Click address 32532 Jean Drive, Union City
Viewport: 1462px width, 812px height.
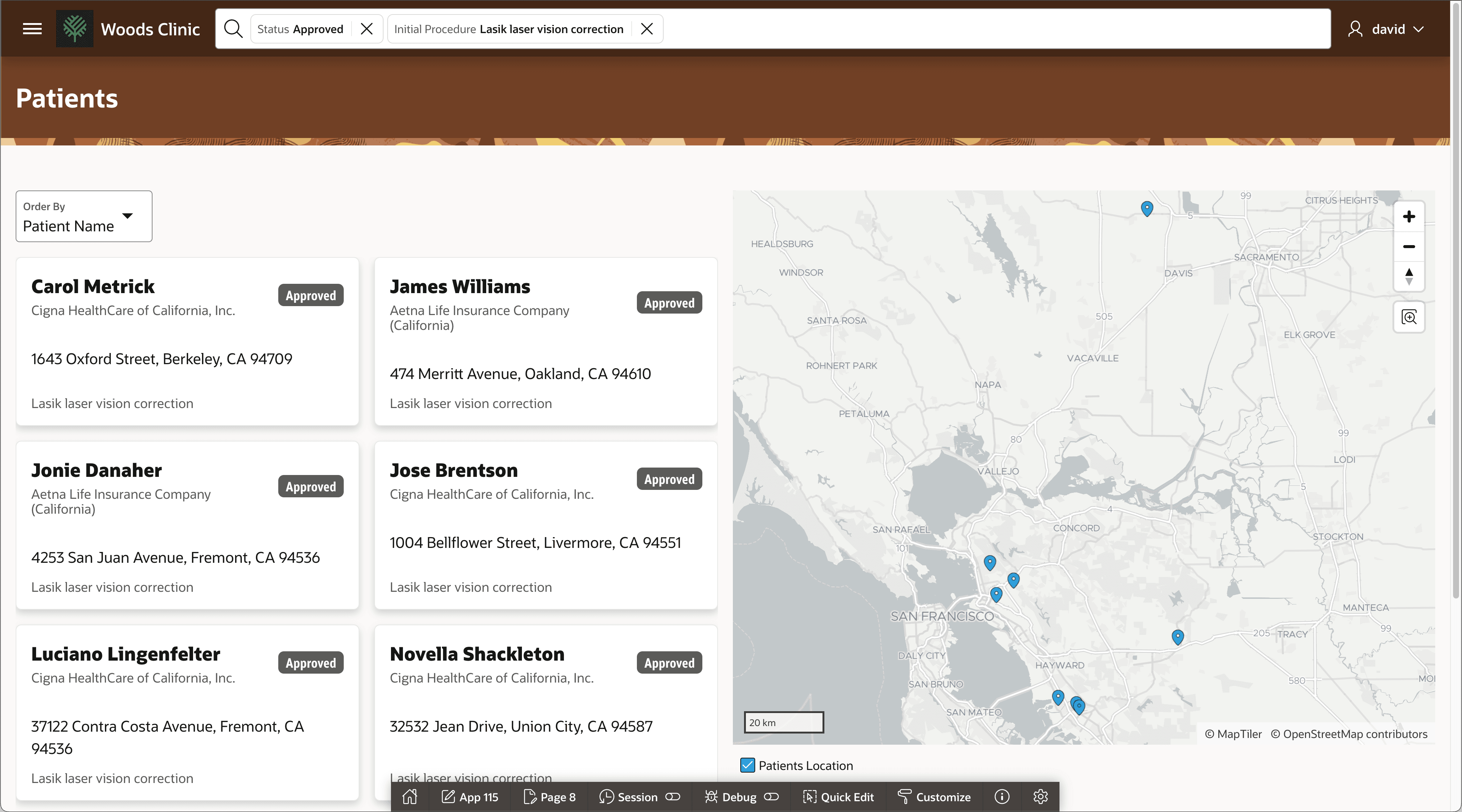pos(521,726)
